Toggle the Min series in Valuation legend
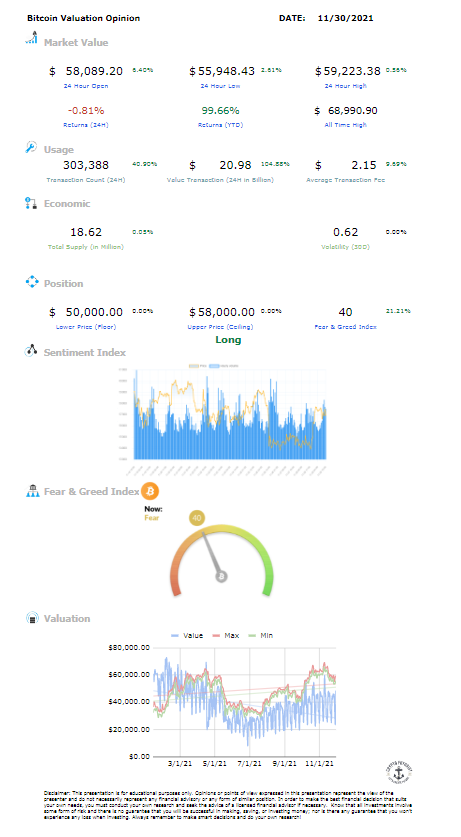 pos(261,635)
